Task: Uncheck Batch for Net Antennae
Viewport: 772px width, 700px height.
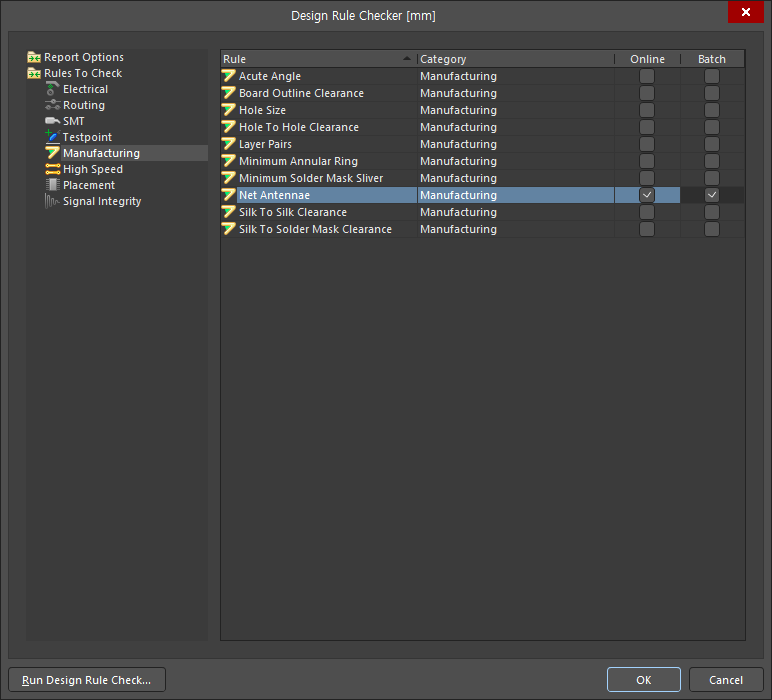Action: (712, 195)
